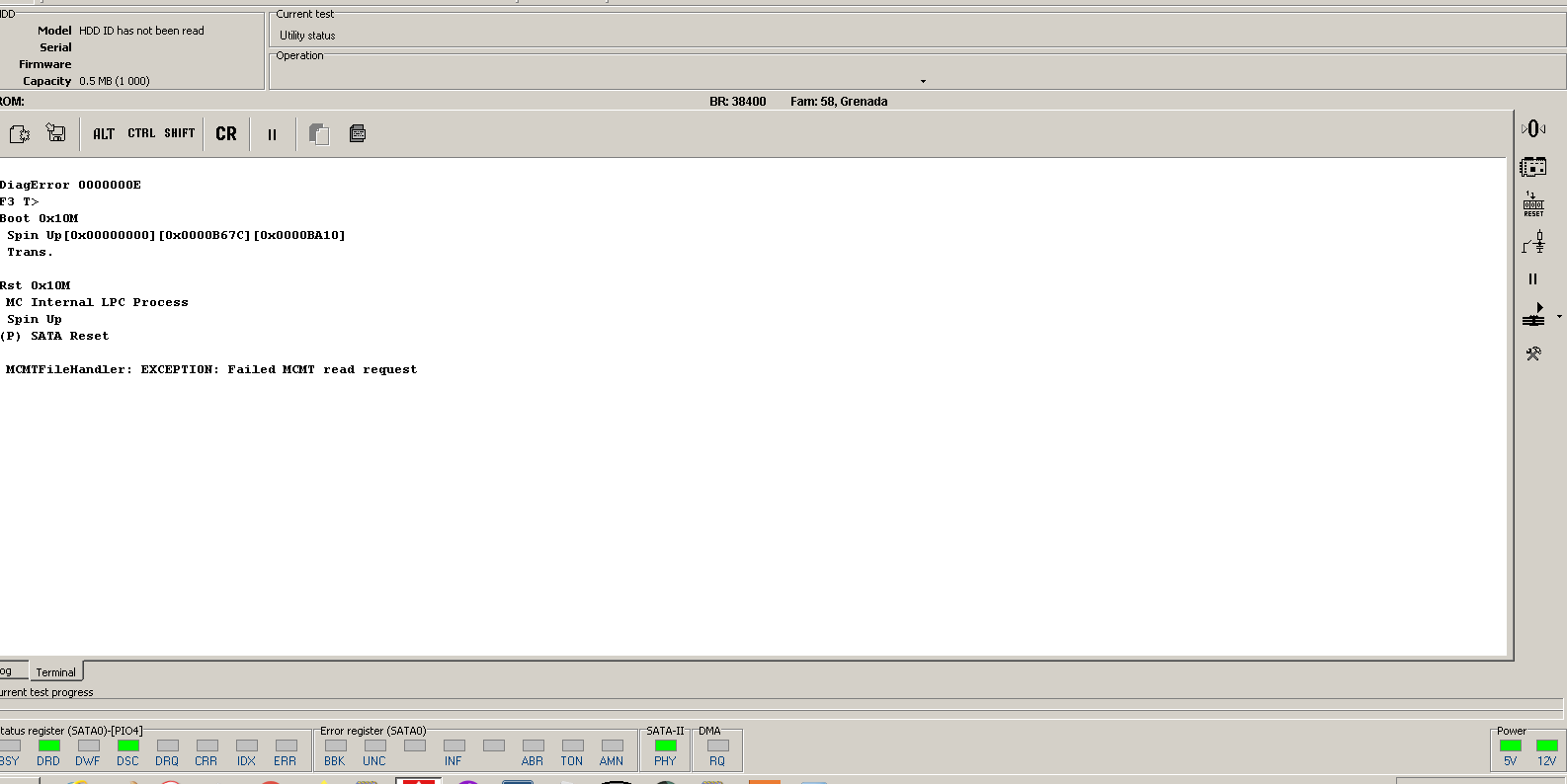Copy terminal contents icon
The height and width of the screenshot is (784, 1567).
pyautogui.click(x=318, y=133)
